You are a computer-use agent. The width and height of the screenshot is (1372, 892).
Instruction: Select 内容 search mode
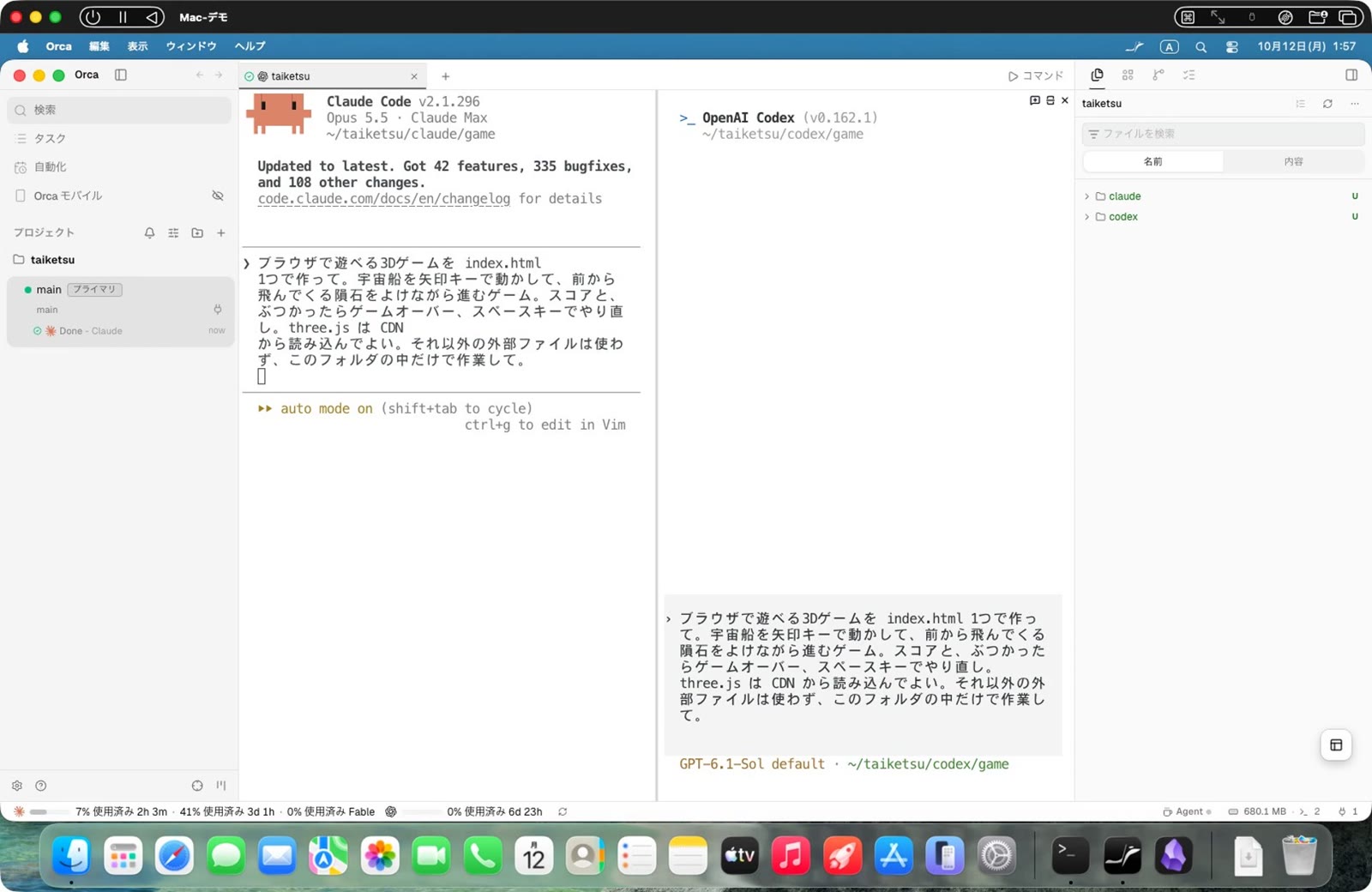(x=1294, y=161)
